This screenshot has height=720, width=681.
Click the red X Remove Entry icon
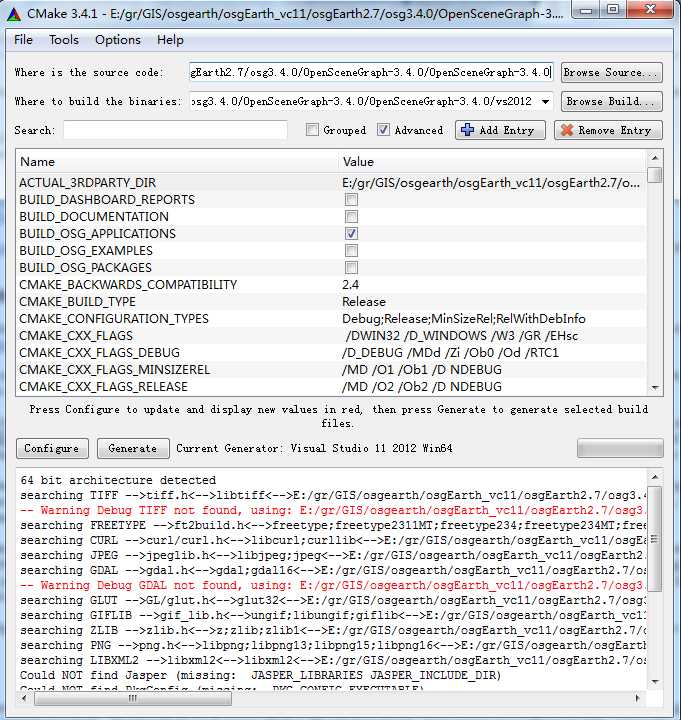(x=567, y=130)
